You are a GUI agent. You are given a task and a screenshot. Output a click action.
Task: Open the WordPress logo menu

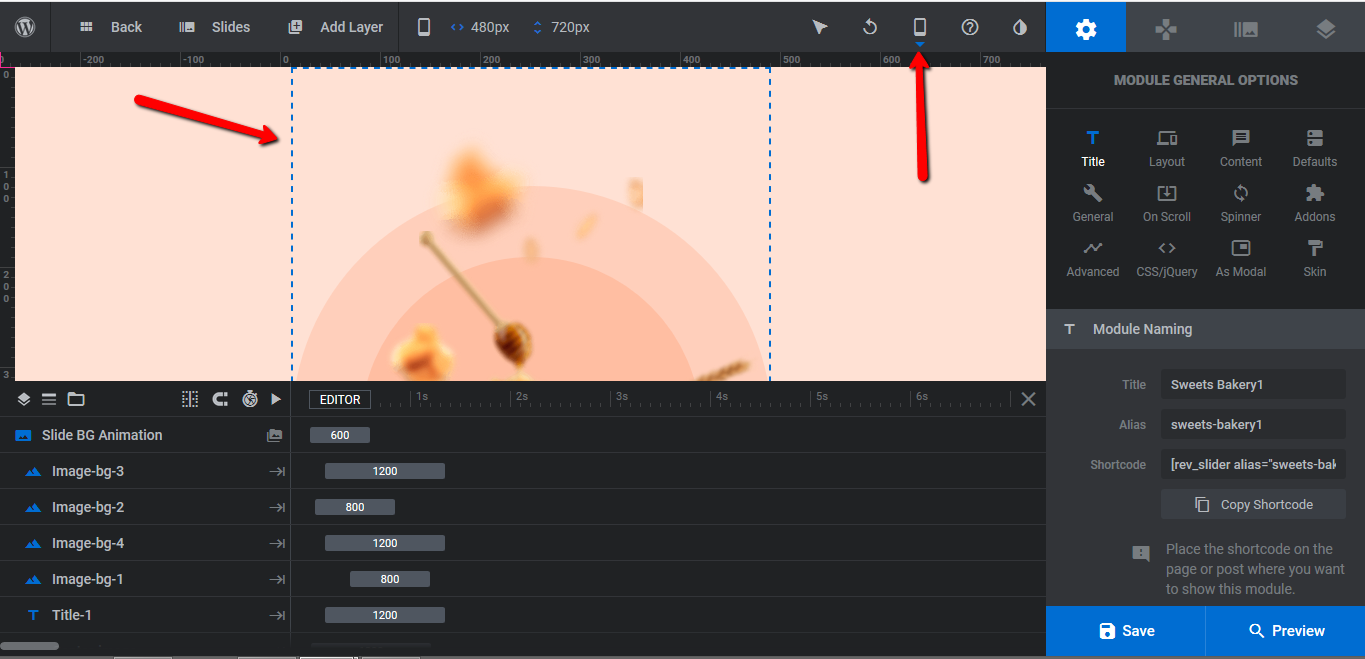tap(25, 27)
